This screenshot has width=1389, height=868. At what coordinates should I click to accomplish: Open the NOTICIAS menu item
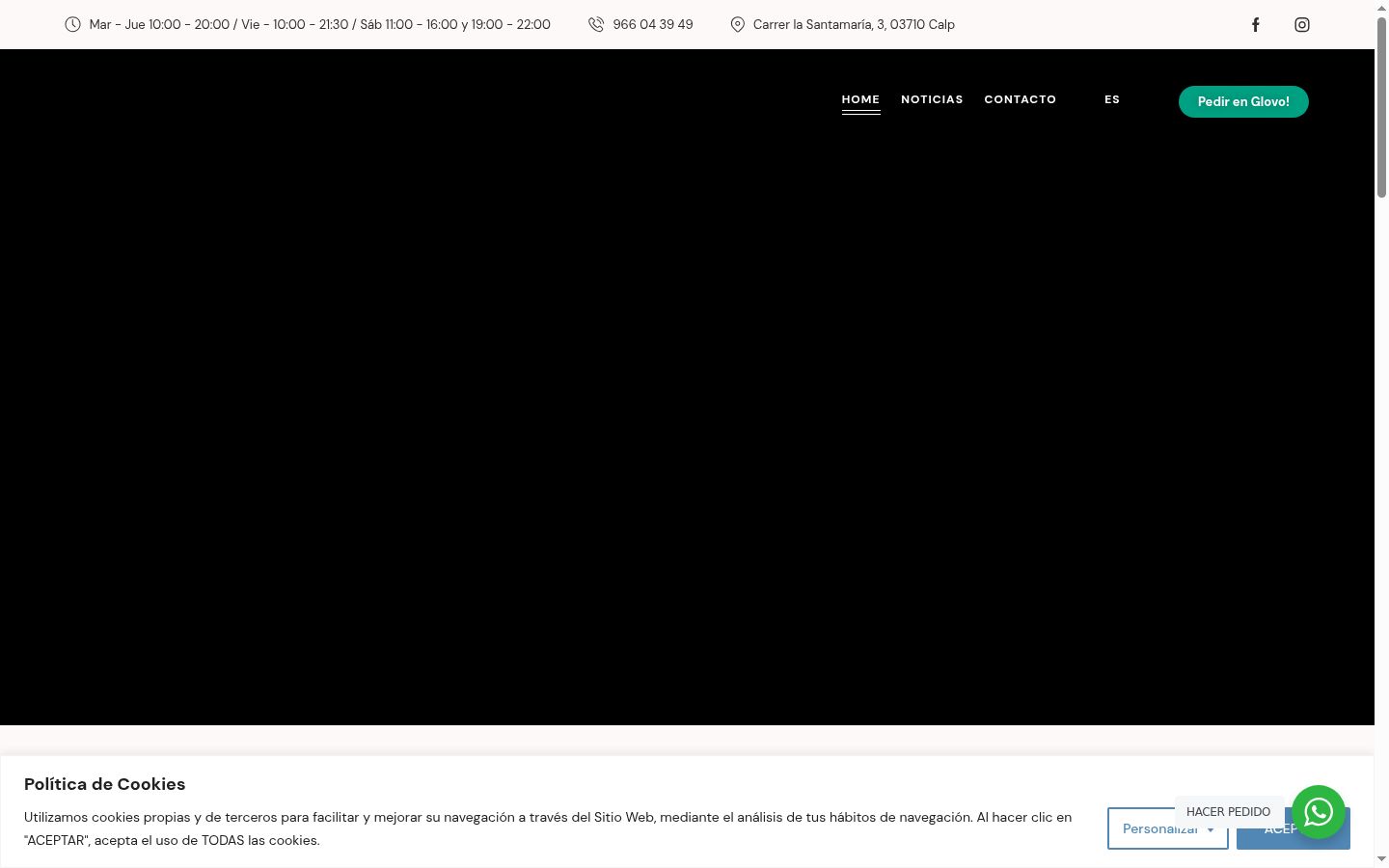coord(932,99)
